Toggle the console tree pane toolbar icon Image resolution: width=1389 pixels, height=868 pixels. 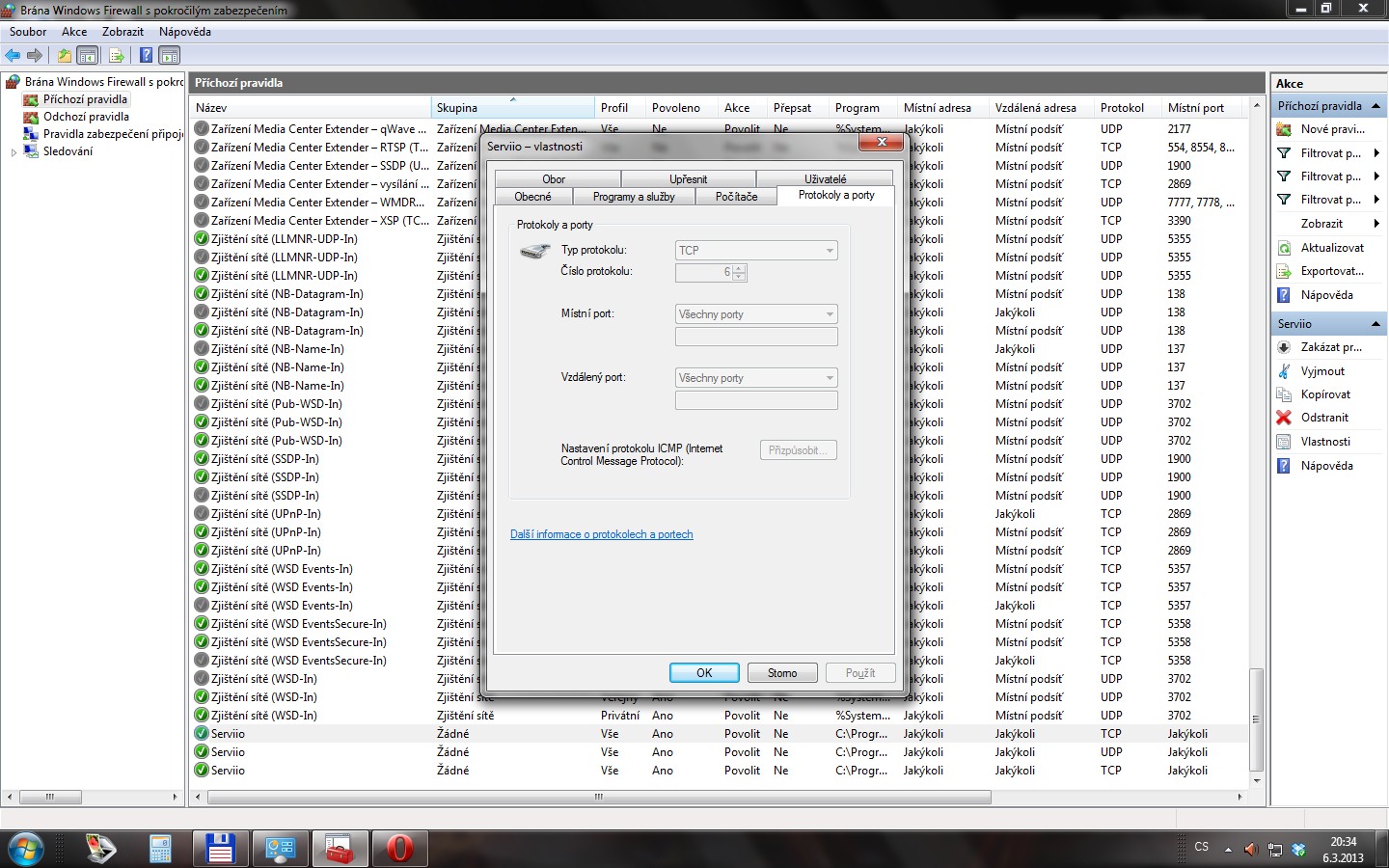[88, 55]
